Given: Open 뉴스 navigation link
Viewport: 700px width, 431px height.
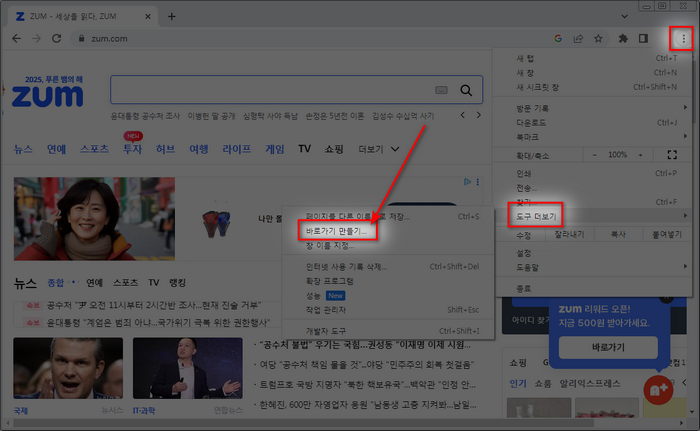Looking at the screenshot, I should point(23,149).
